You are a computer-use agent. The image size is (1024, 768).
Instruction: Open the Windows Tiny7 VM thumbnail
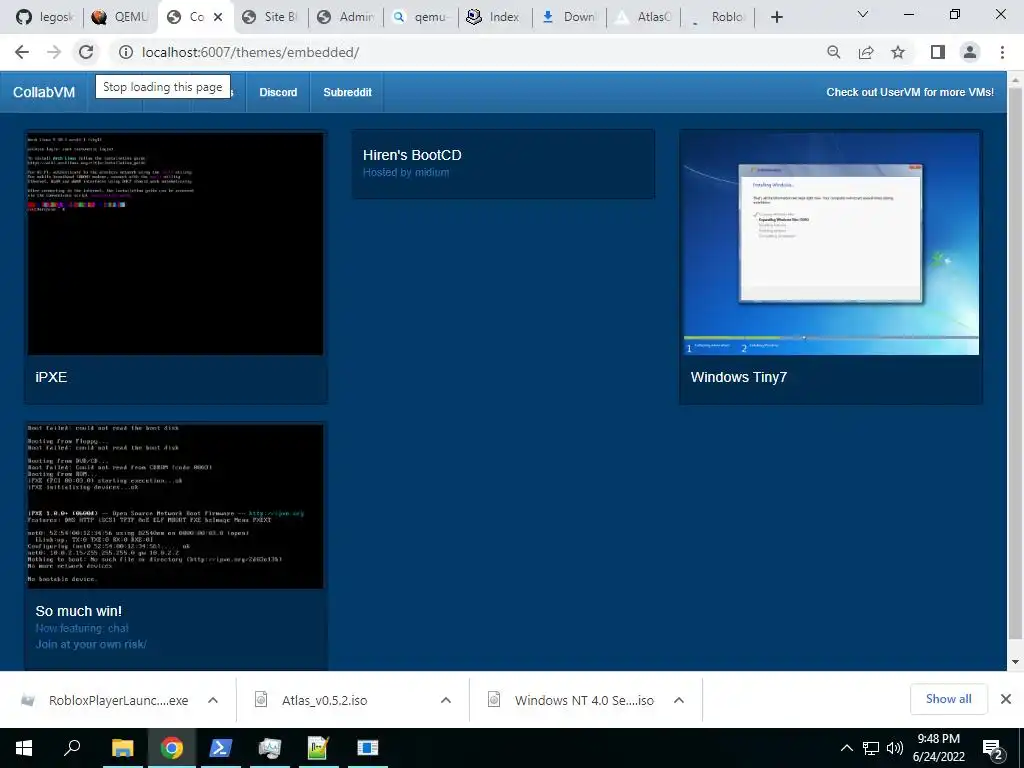[831, 244]
